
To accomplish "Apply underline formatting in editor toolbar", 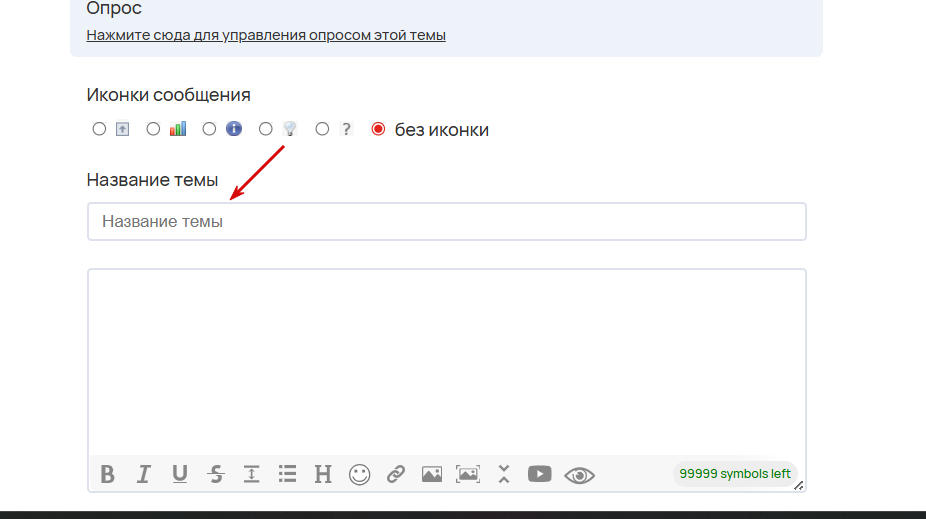I will [x=180, y=474].
